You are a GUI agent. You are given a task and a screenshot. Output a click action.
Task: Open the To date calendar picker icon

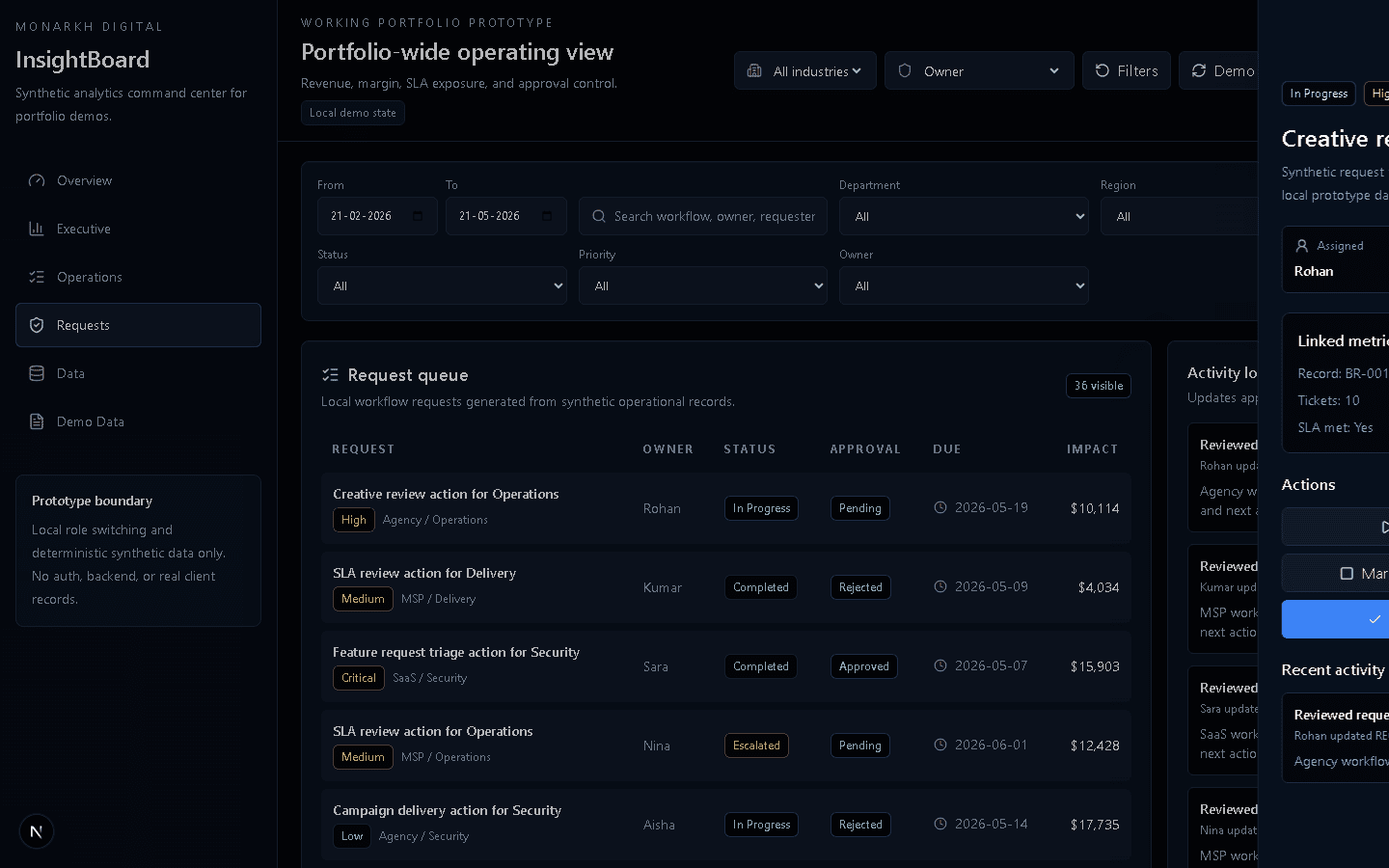(x=547, y=216)
